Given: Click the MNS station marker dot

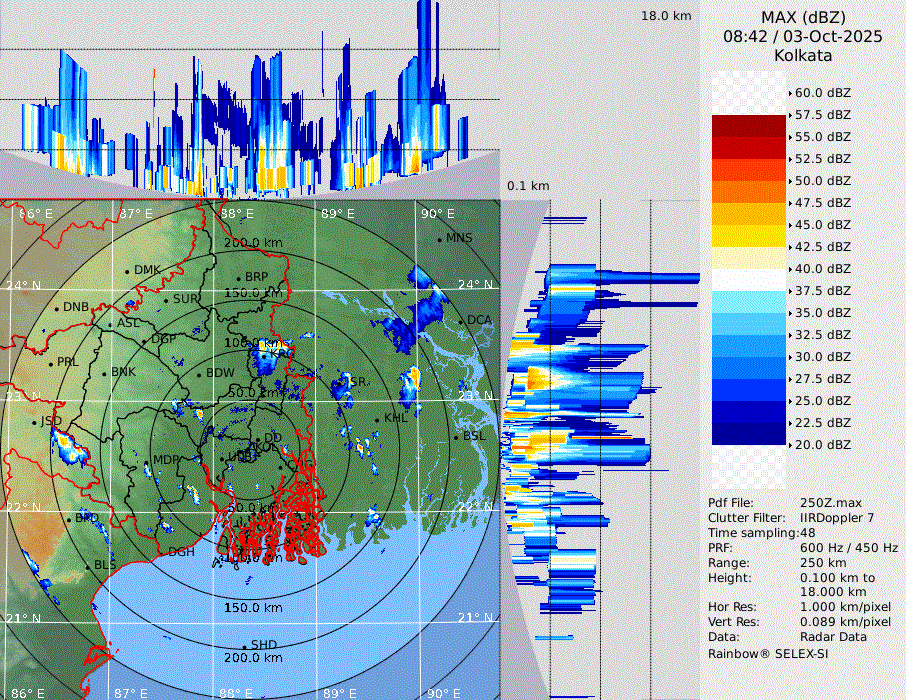Looking at the screenshot, I should tap(439, 238).
